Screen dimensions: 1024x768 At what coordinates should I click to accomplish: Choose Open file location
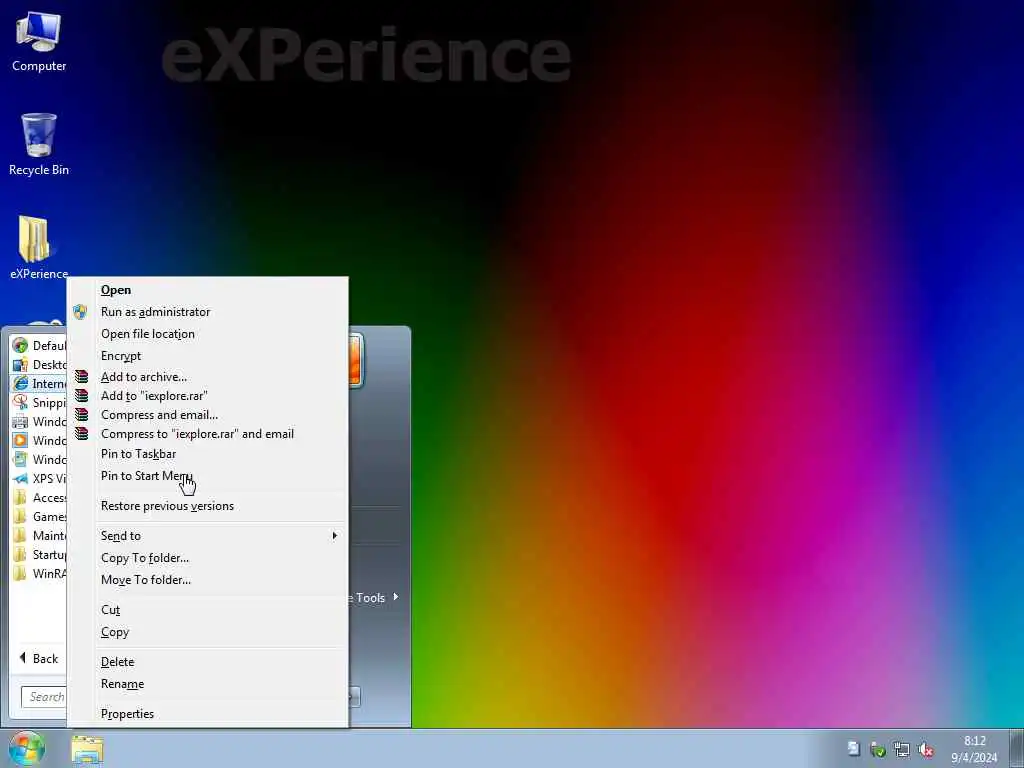(148, 334)
